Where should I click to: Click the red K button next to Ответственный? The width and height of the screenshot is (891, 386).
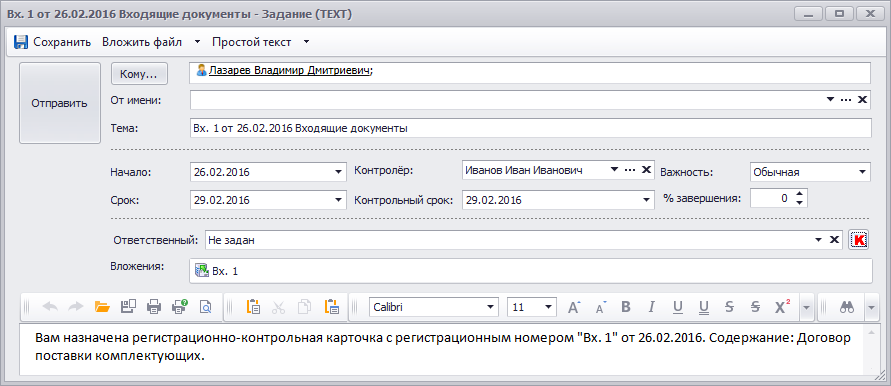click(x=859, y=240)
